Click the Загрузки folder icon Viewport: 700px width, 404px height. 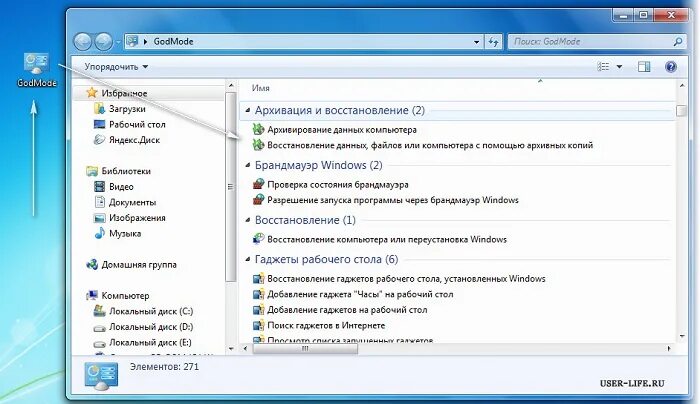tap(99, 108)
